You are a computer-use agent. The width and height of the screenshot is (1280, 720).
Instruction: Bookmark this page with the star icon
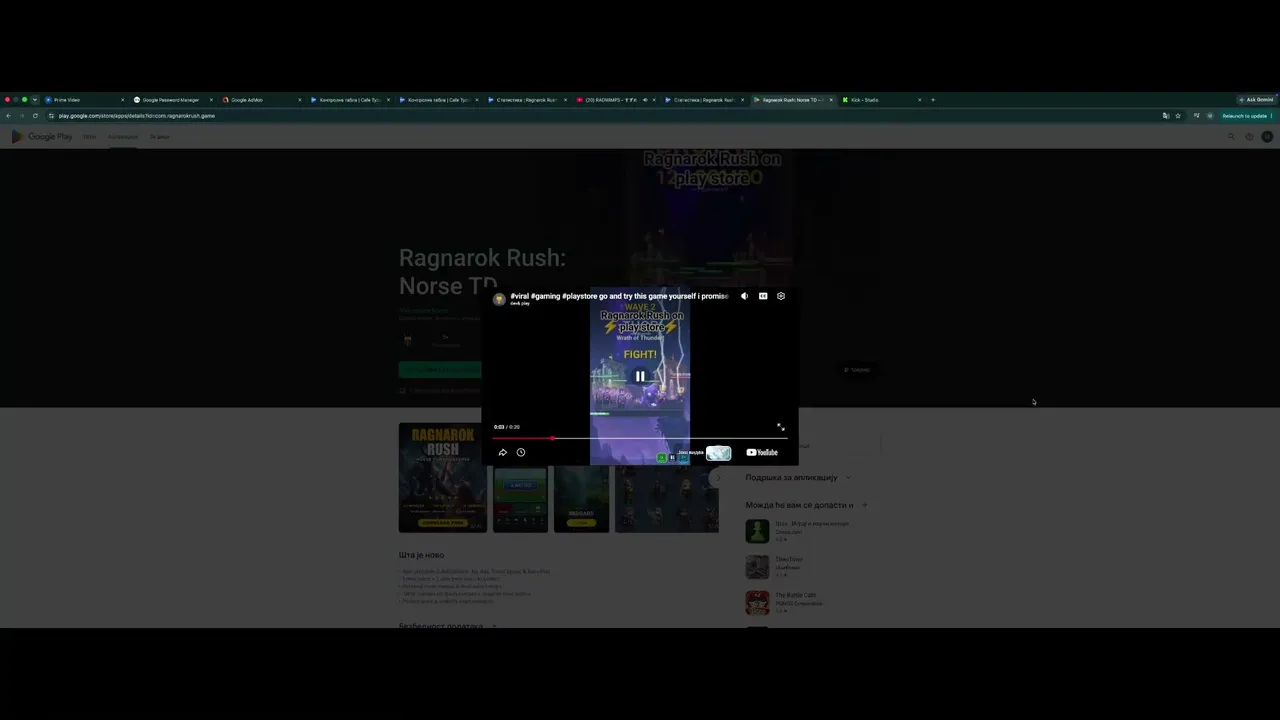pos(1178,116)
